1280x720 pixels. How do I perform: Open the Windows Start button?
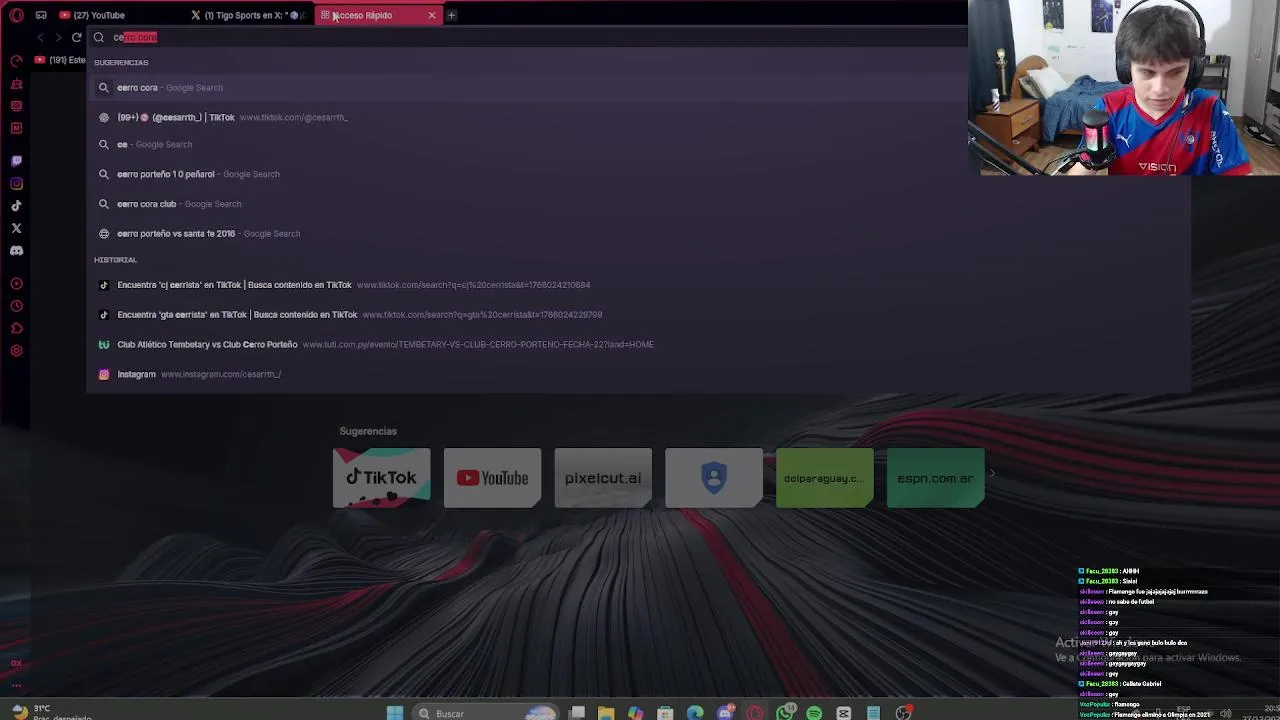[395, 713]
